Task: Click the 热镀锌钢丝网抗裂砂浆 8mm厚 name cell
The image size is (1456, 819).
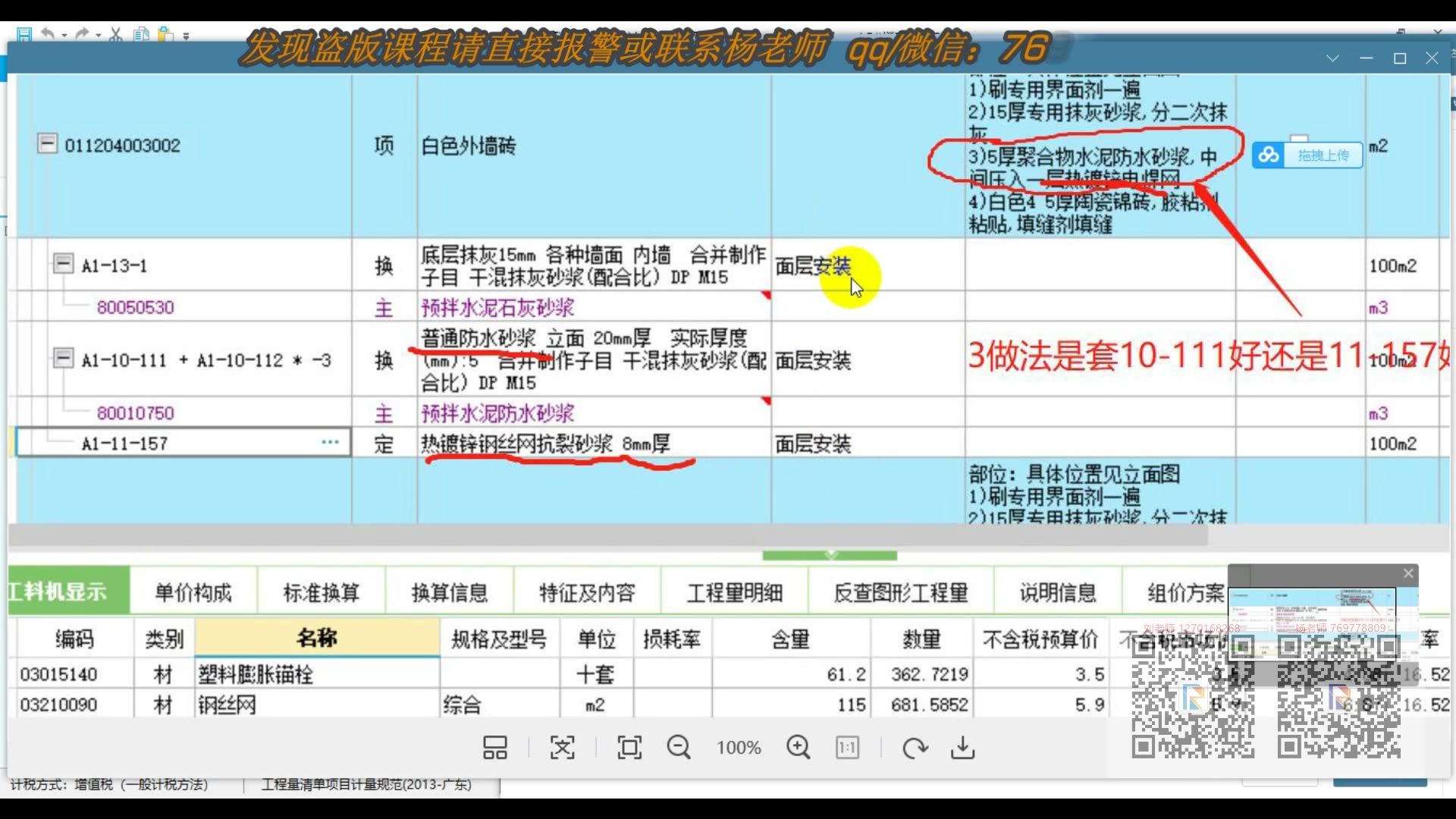Action: (594, 443)
